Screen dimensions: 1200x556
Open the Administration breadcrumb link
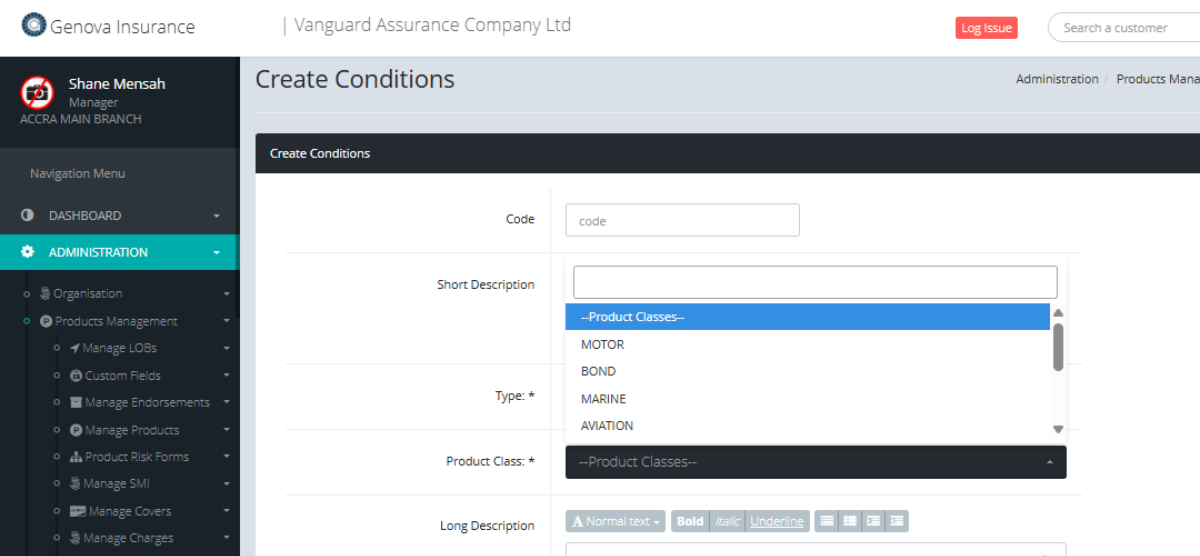click(1057, 79)
